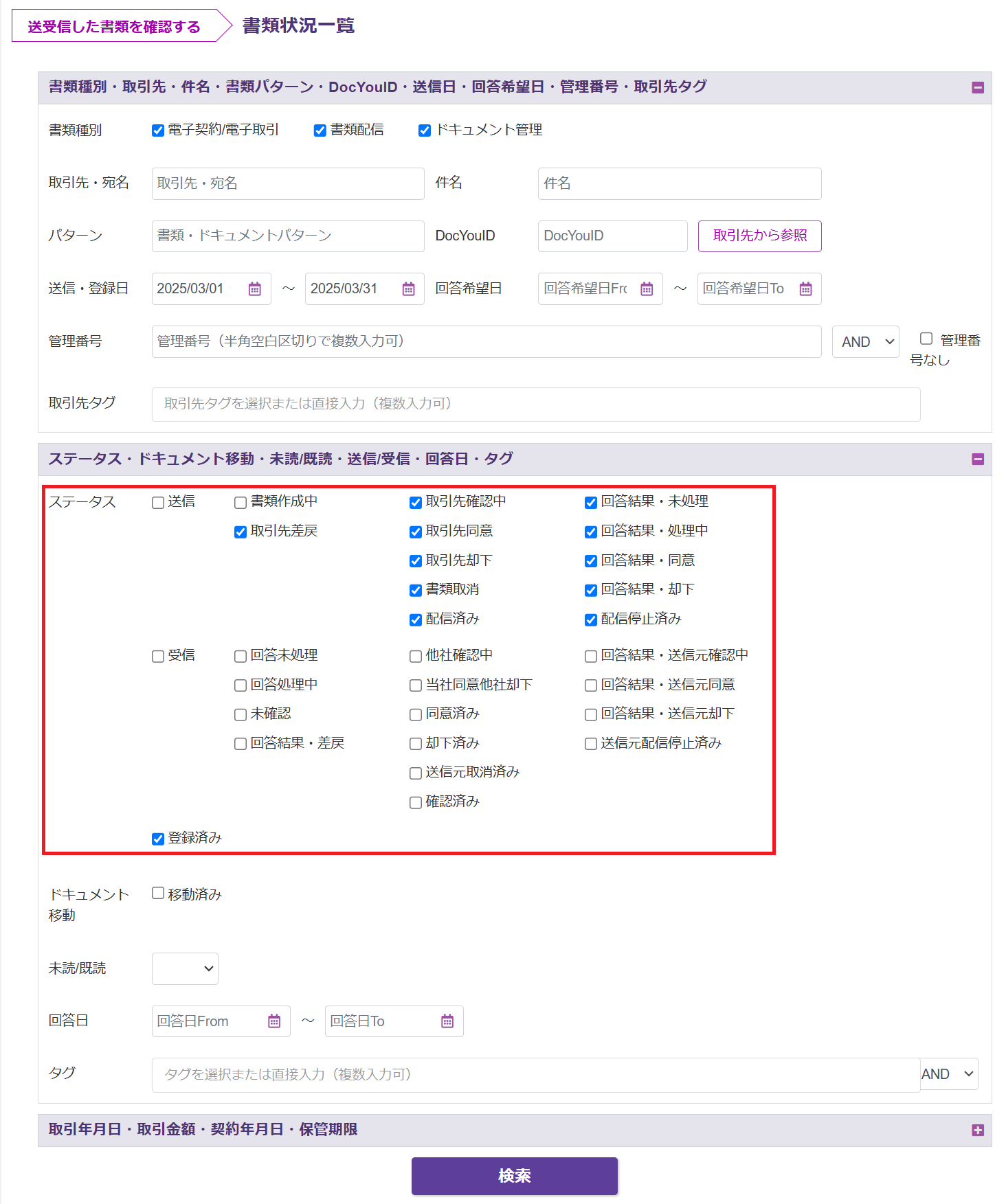This screenshot has height=1204, width=1006.
Task: Open calendar icon for 回答希望日From
Action: point(647,289)
